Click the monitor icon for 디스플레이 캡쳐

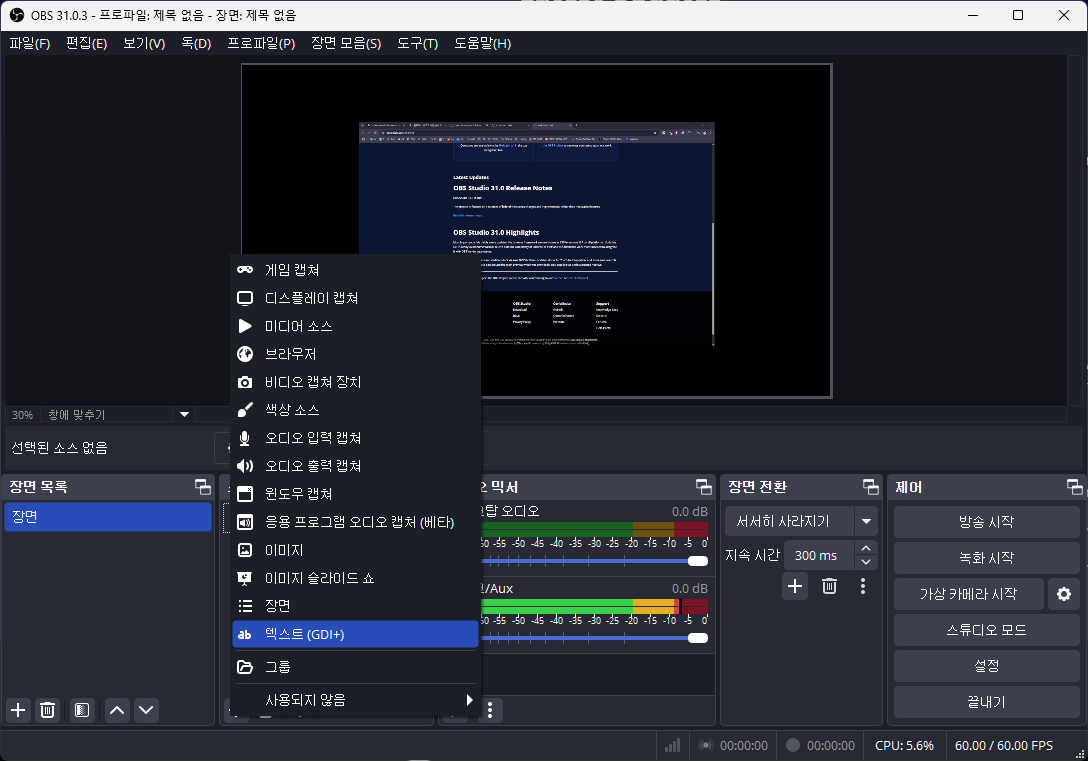point(245,298)
